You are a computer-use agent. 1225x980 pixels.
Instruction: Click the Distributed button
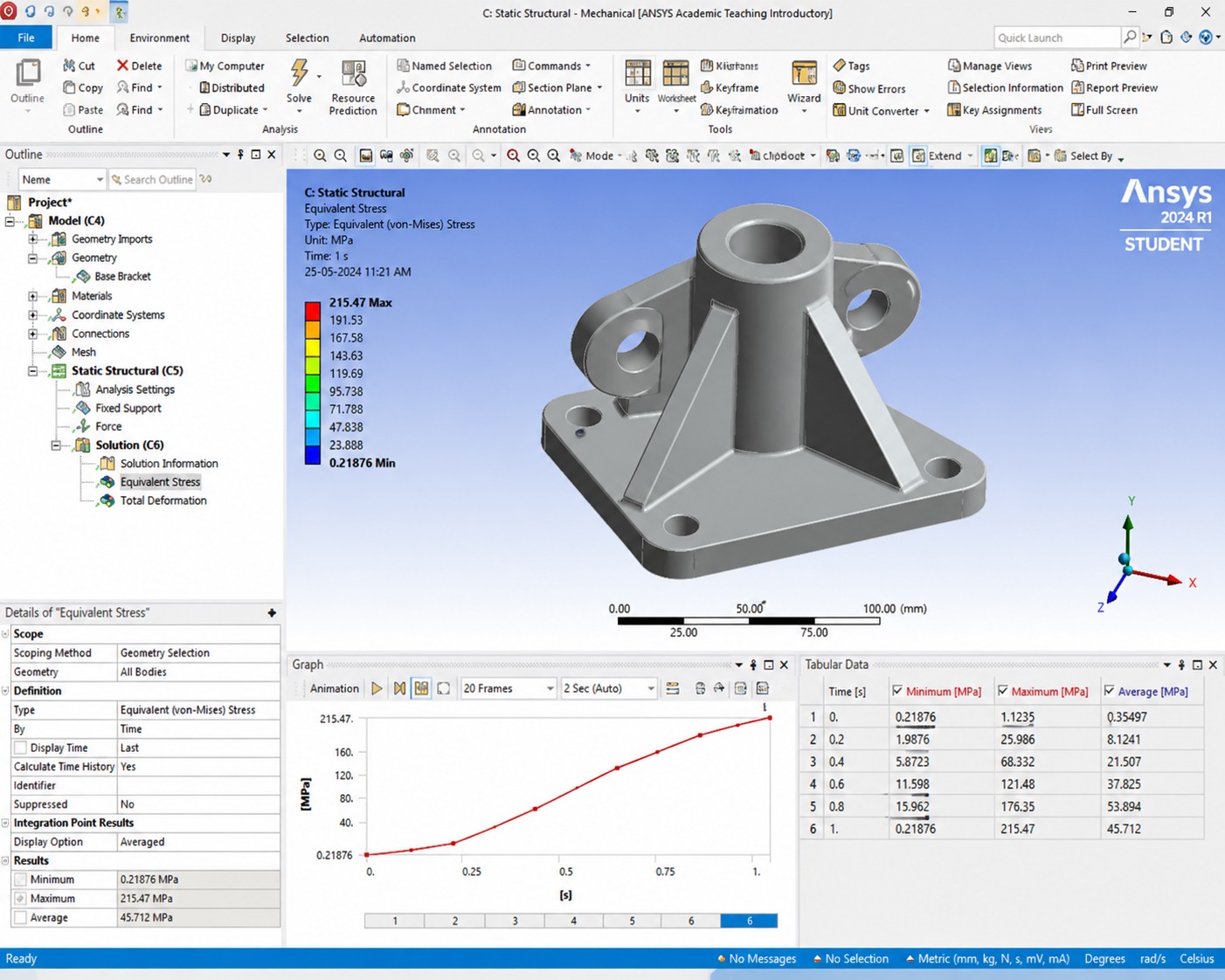tap(232, 87)
